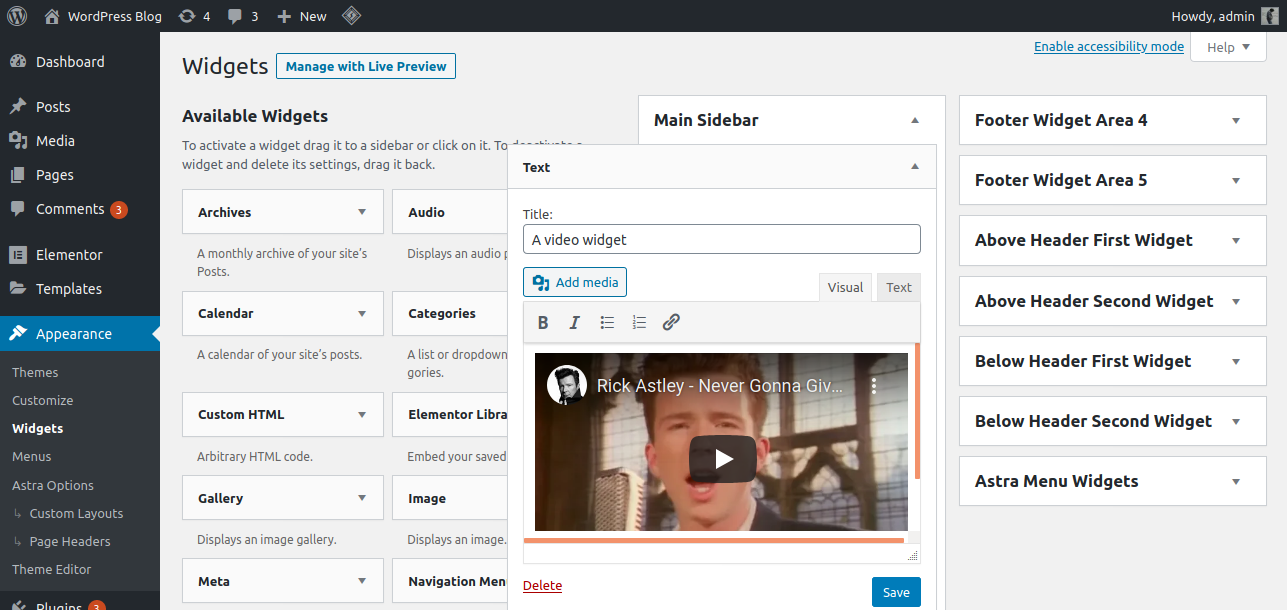Expand the Calendar widget
1287x610 pixels.
[362, 313]
